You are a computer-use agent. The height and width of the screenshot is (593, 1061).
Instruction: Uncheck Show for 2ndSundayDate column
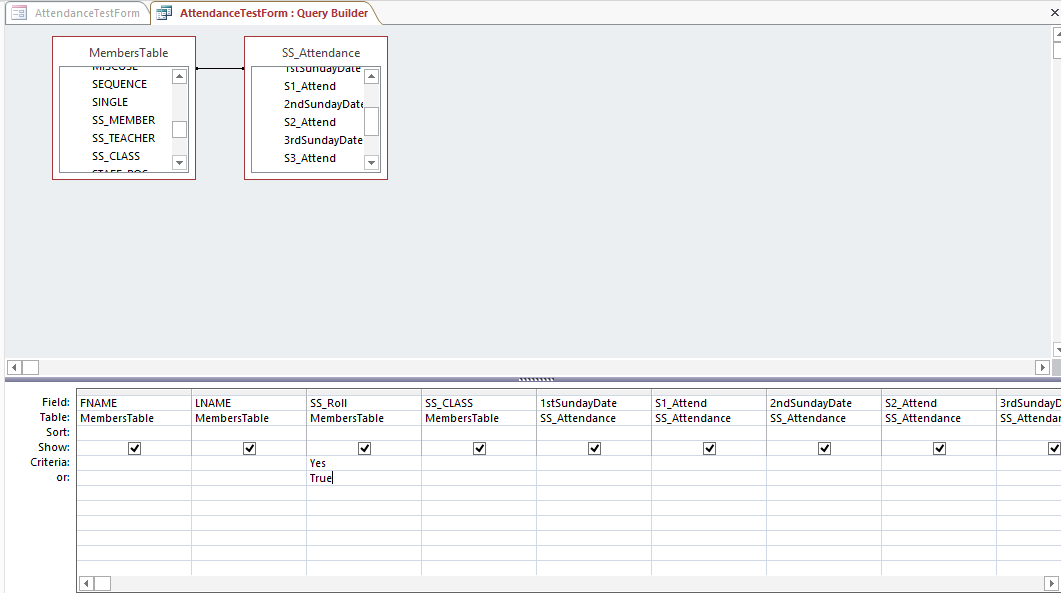pos(825,448)
